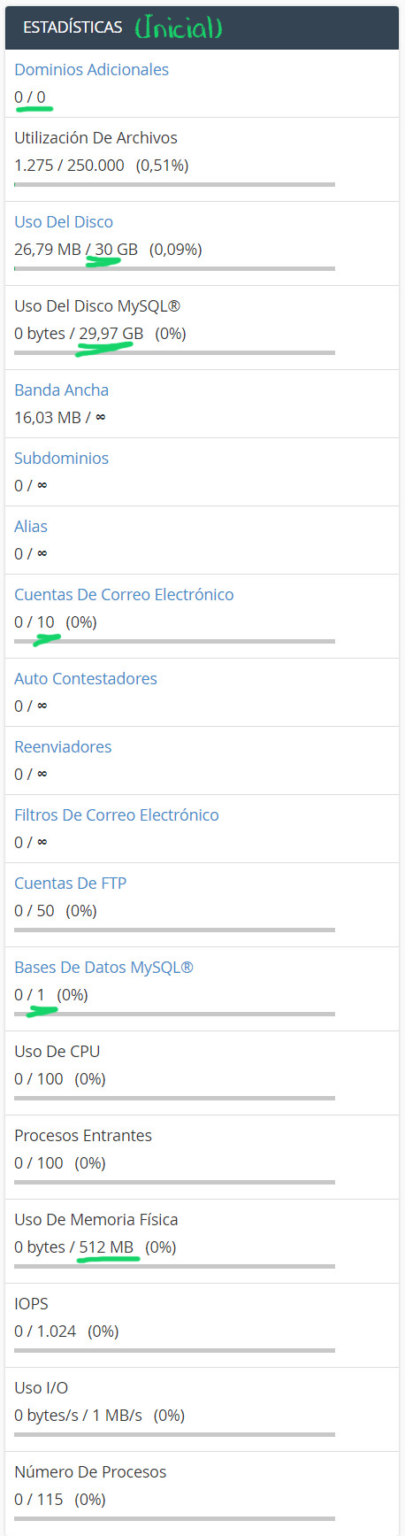
Task: Click the Uso Del Disco progress bar
Action: tap(175, 268)
